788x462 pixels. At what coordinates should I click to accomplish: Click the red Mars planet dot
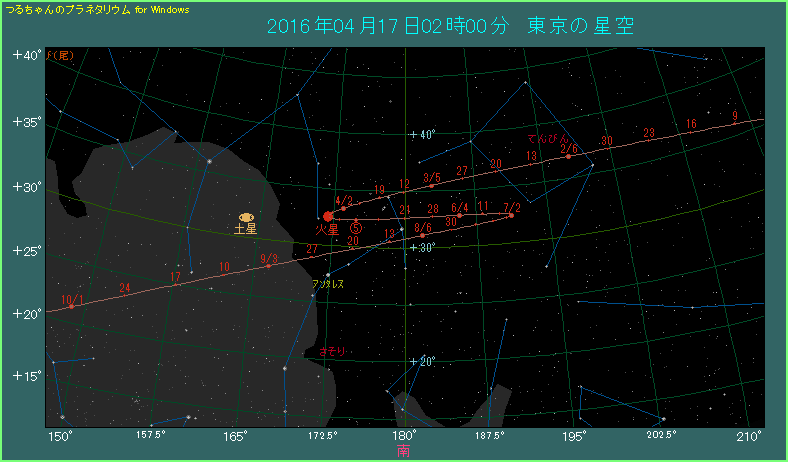(328, 216)
